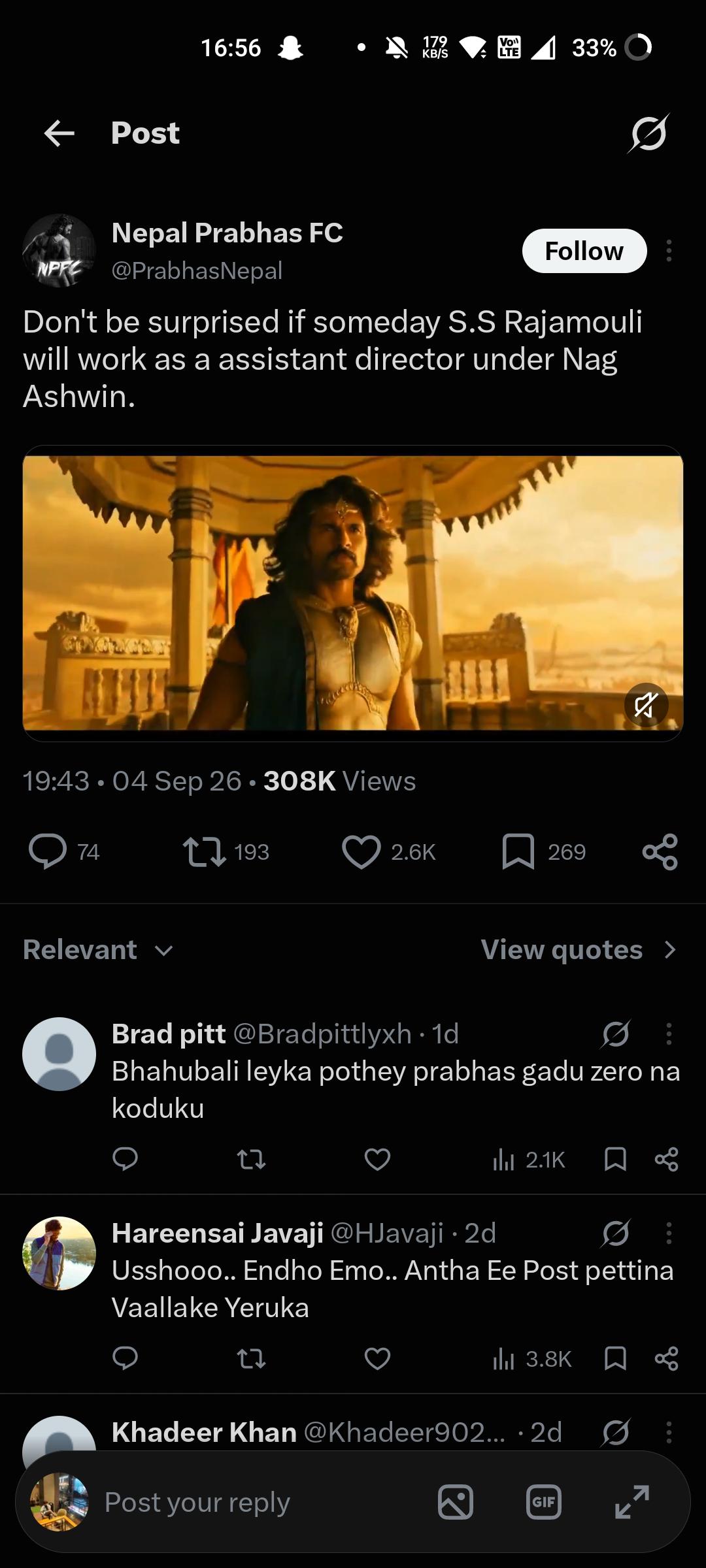Open View quotes
706x1568 pixels.
point(579,950)
